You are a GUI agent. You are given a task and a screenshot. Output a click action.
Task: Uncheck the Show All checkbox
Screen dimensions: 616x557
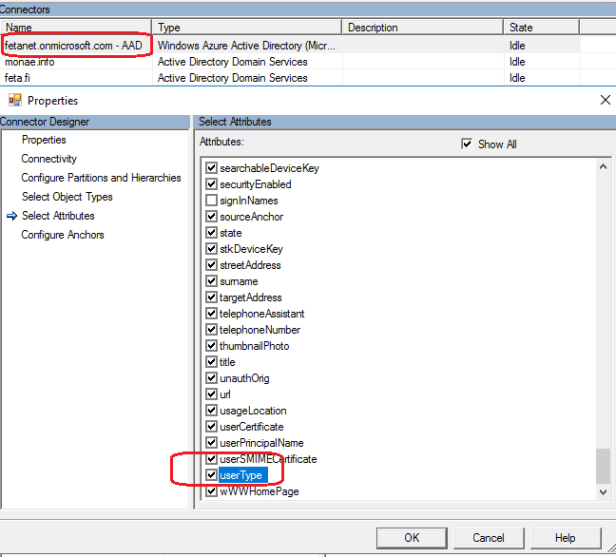click(x=466, y=144)
